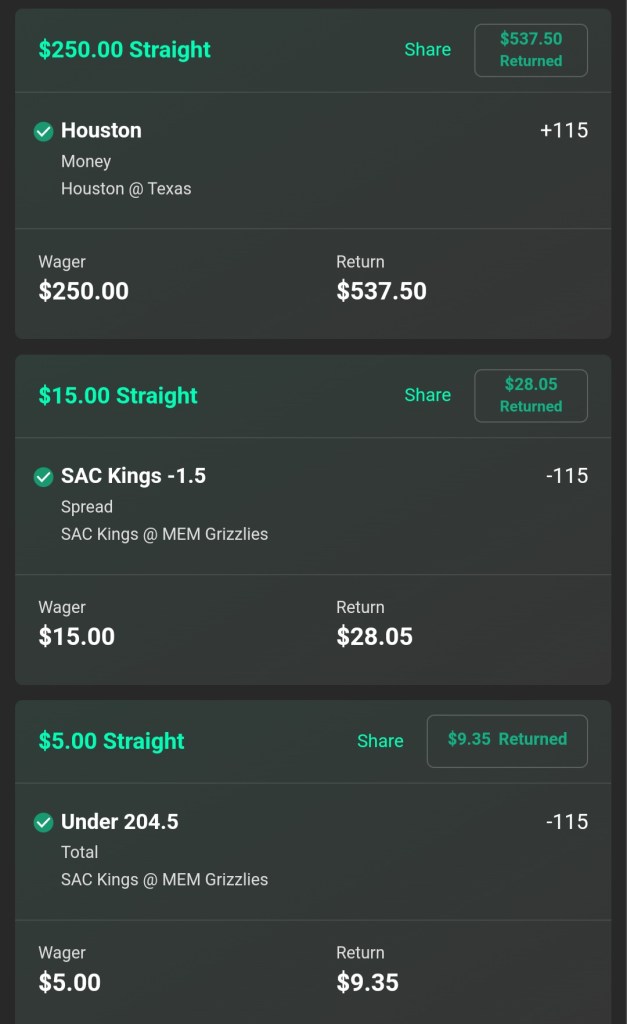The height and width of the screenshot is (1024, 627).
Task: Click the Houston @ Texas matchup text
Action: point(126,188)
